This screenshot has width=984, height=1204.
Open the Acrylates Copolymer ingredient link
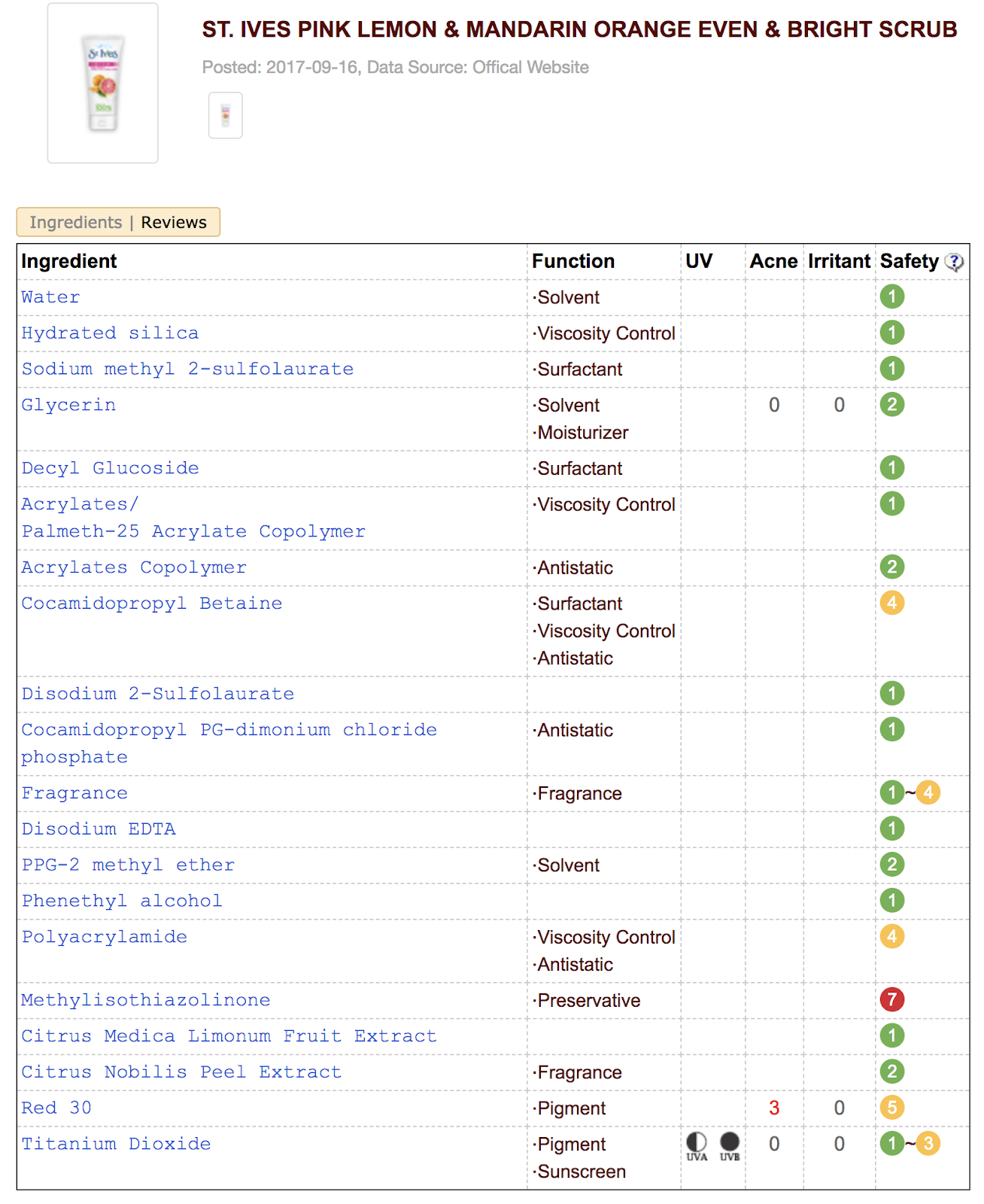(134, 567)
